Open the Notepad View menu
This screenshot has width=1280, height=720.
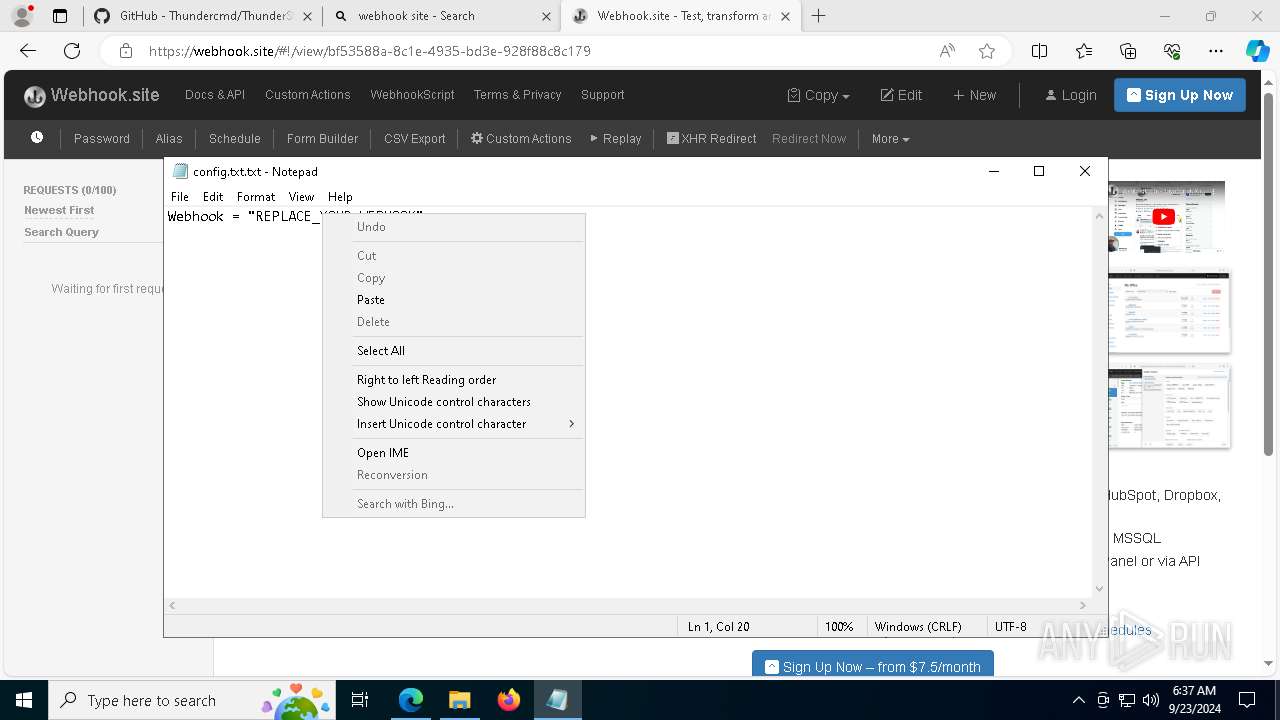coord(301,197)
